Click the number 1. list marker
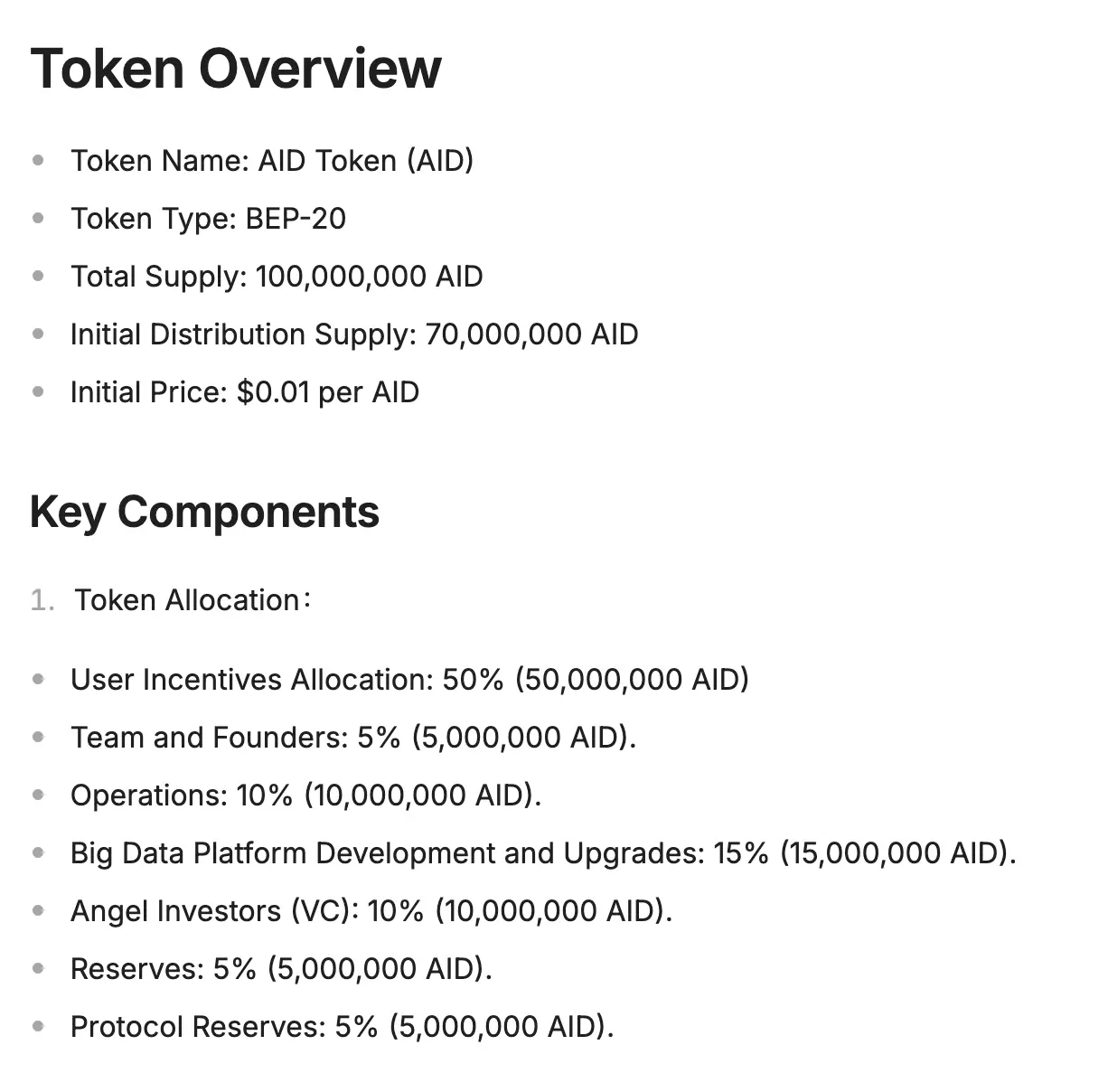 tap(42, 600)
